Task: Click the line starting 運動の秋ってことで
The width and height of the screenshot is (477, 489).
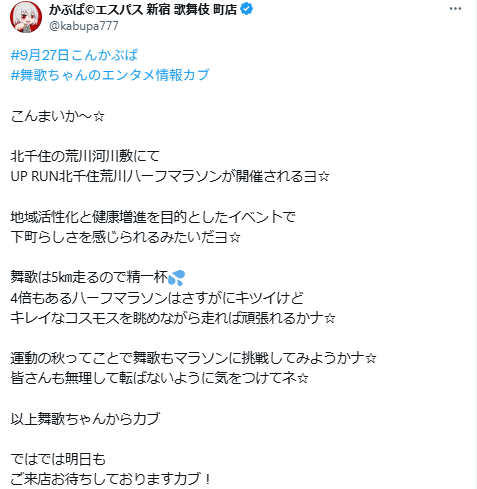Action: pos(194,358)
